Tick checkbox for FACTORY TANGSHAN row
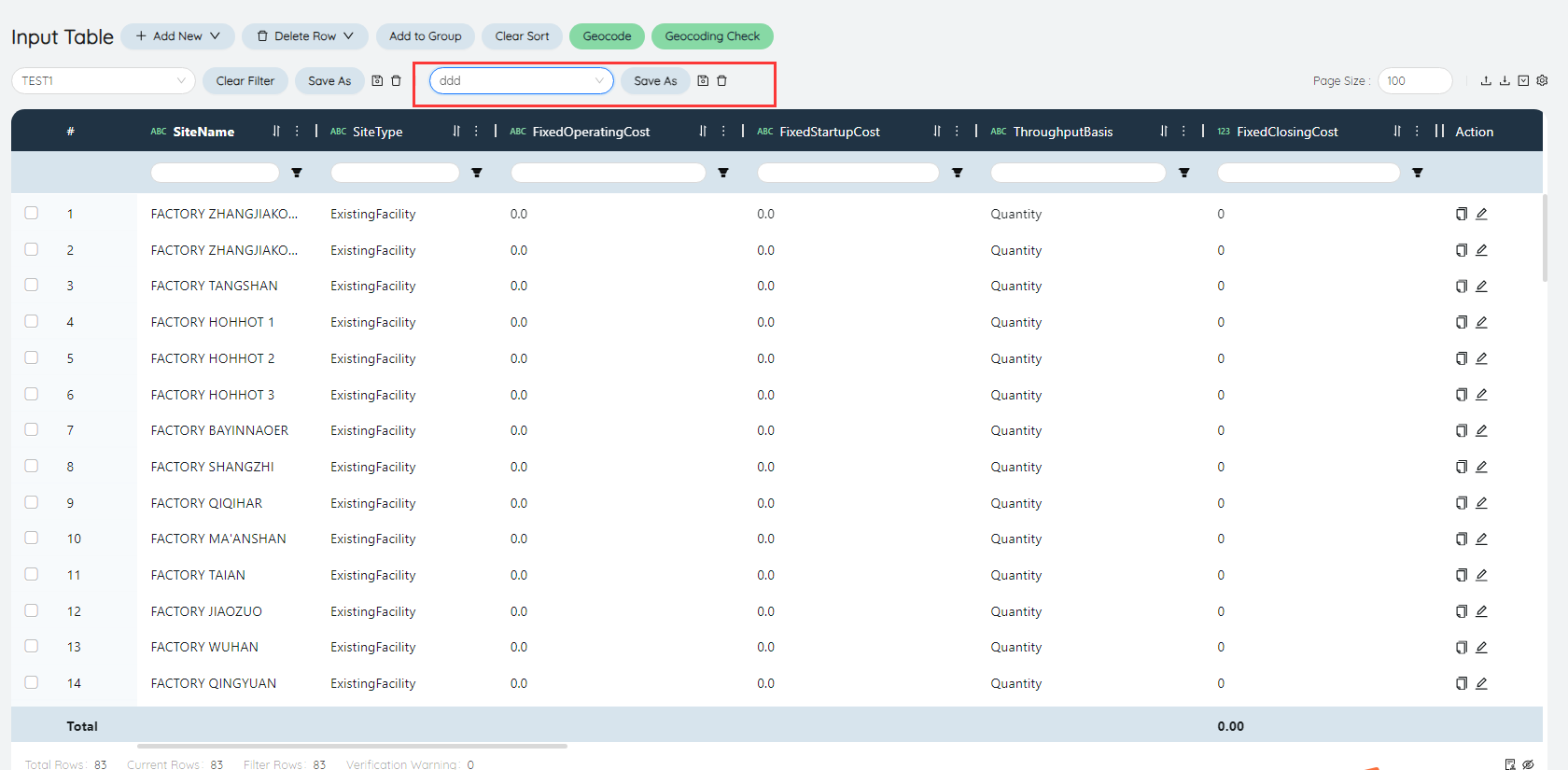 [32, 285]
